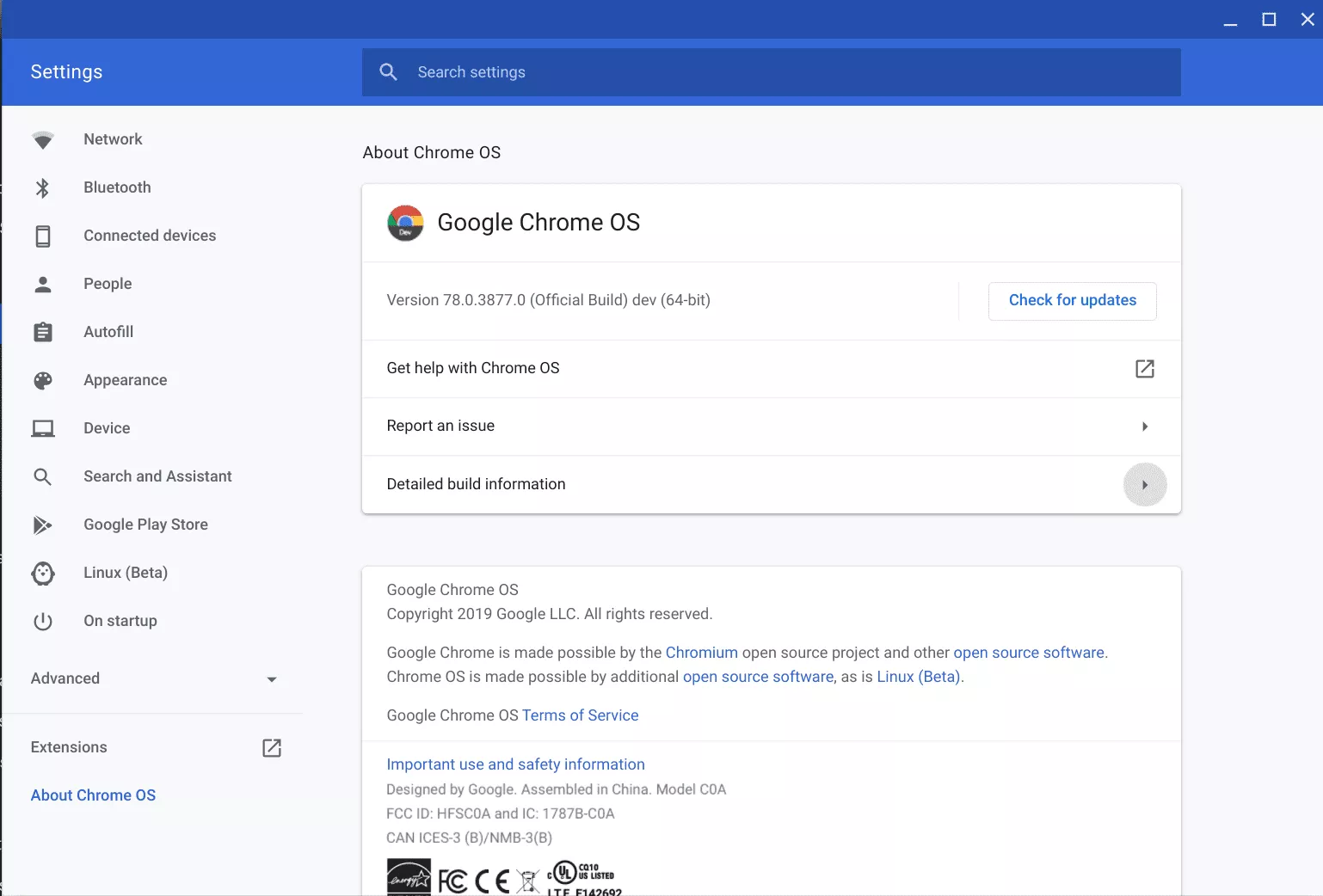This screenshot has width=1323, height=896.
Task: Open the Chromium project link
Action: [701, 653]
